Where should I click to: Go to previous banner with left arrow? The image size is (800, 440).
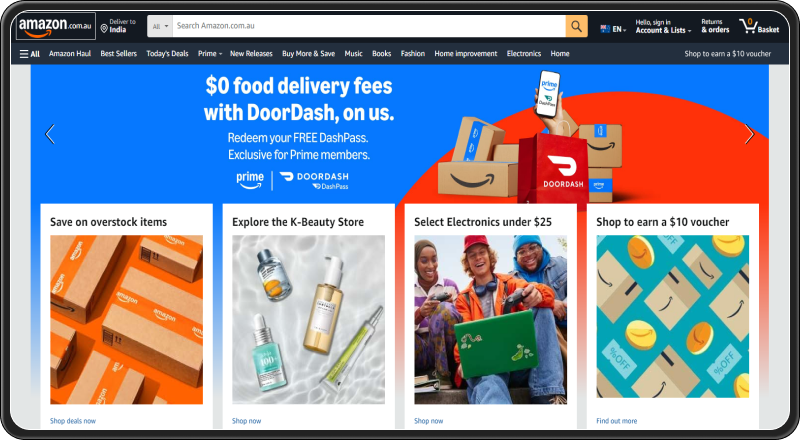pos(50,134)
